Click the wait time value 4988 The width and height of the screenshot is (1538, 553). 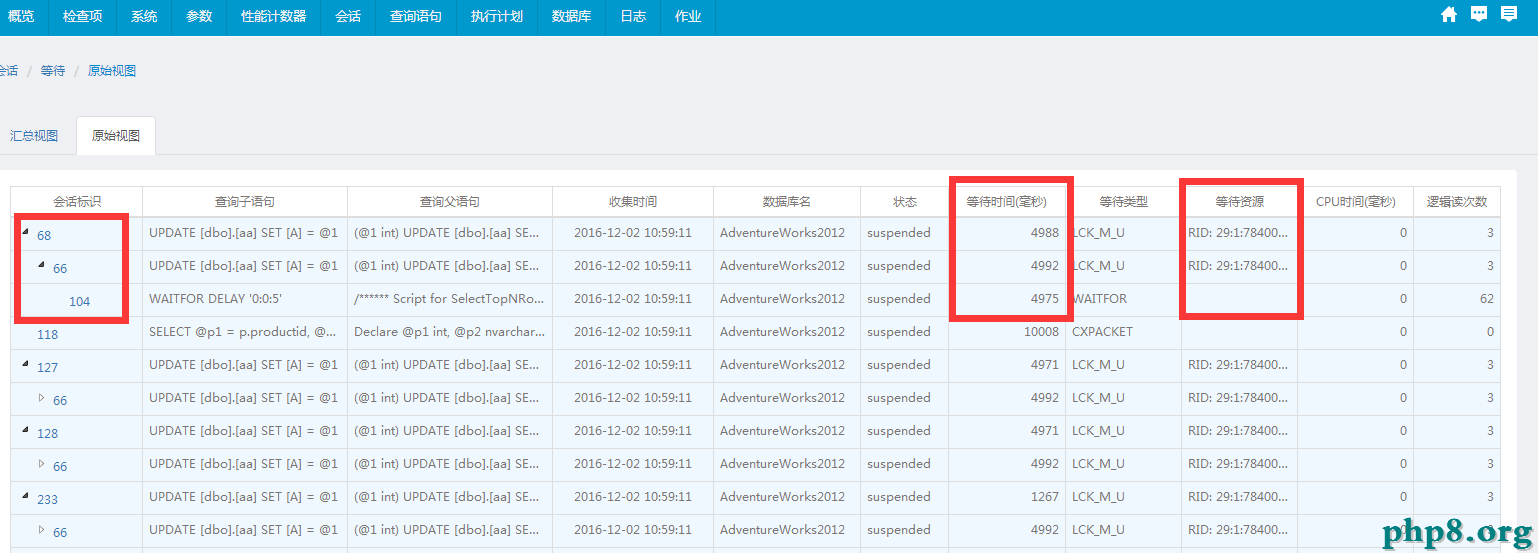tap(1045, 233)
